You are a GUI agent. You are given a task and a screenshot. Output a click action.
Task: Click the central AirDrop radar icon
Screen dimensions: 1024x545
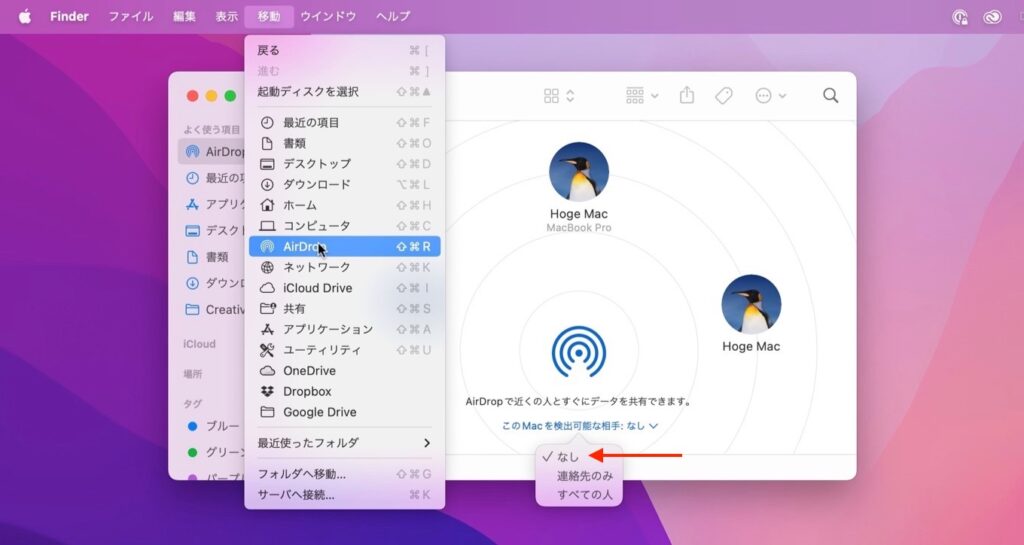point(579,352)
